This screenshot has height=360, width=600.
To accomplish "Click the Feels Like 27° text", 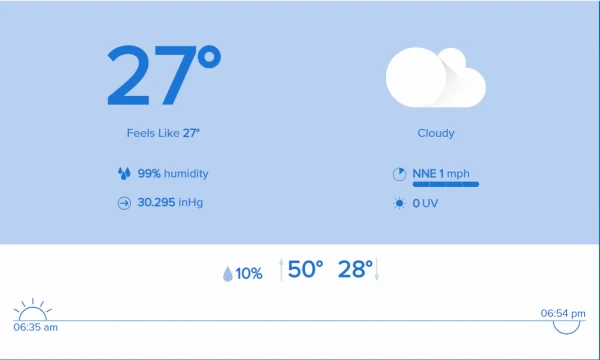I will point(163,133).
